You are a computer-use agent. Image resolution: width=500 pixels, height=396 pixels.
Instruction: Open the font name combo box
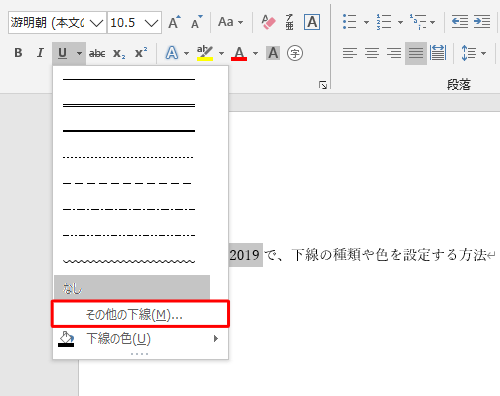(57, 23)
